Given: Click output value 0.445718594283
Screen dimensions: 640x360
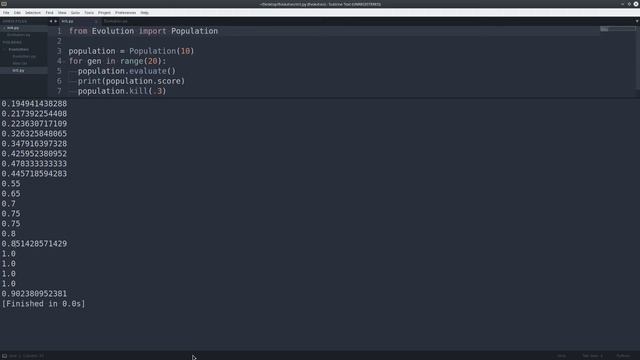Looking at the screenshot, I should coord(34,174).
